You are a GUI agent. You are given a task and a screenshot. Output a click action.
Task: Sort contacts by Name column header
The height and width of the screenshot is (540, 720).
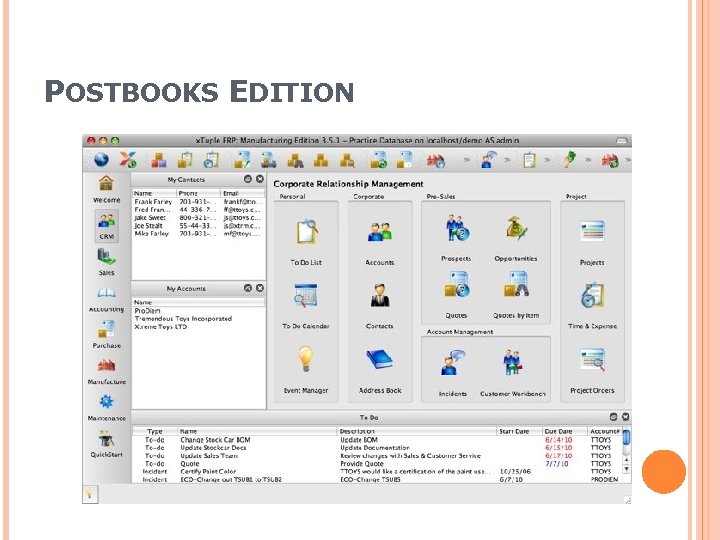click(154, 193)
